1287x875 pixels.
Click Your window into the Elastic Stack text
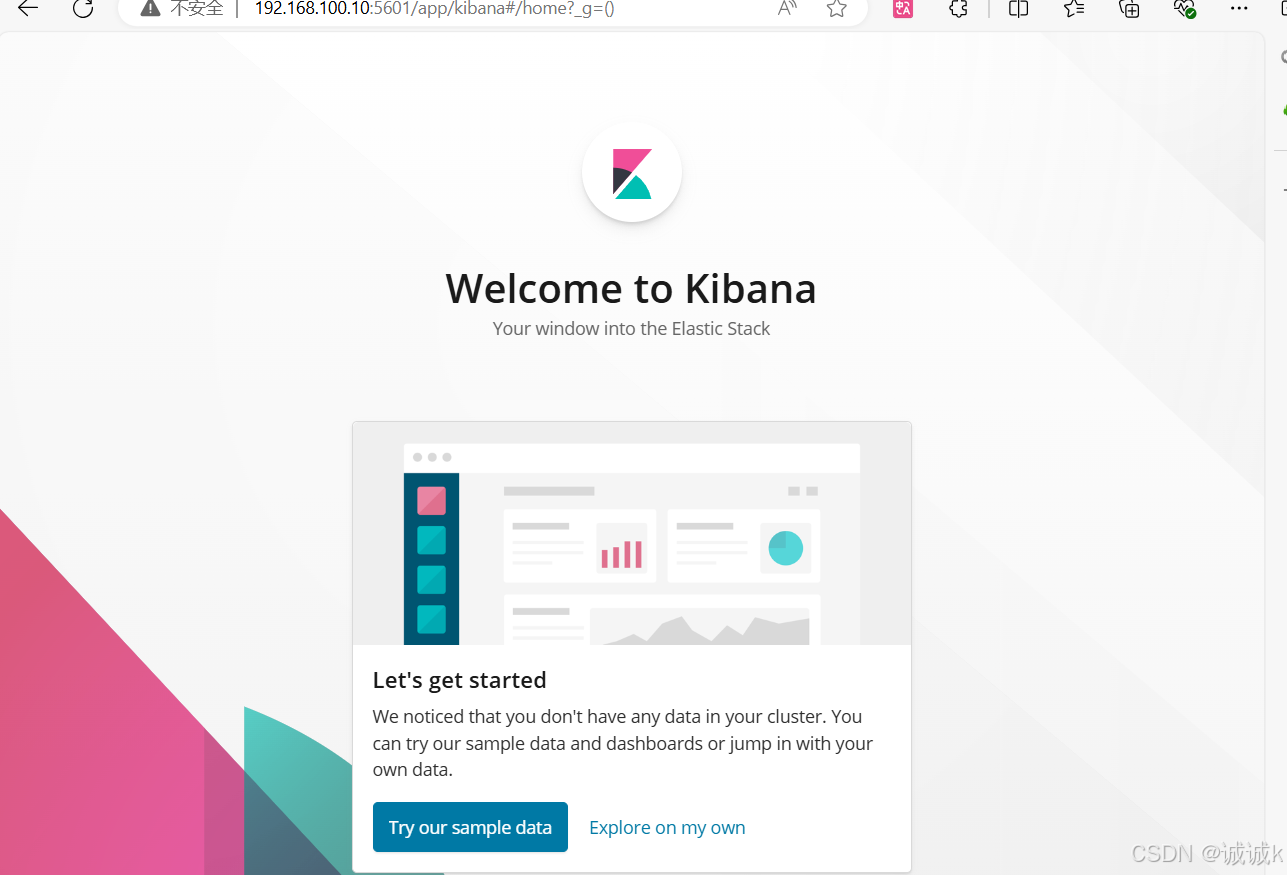[x=631, y=328]
